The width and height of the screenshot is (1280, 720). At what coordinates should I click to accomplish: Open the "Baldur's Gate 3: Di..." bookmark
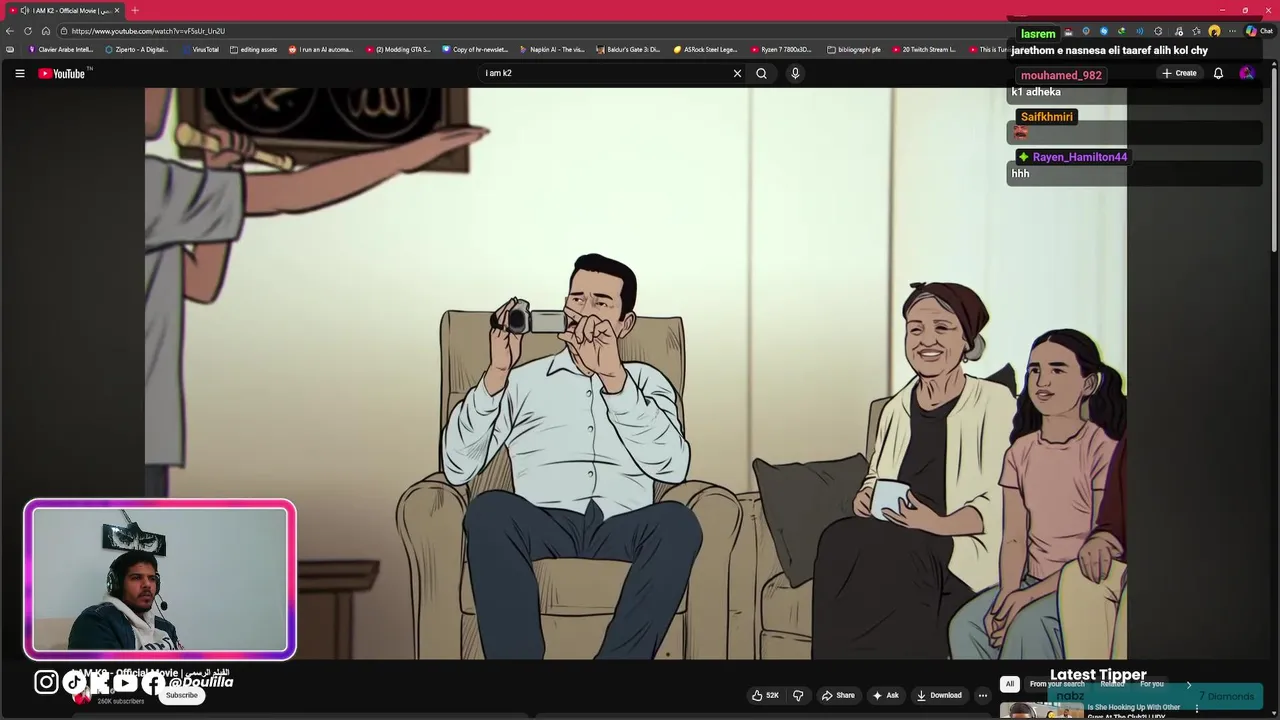(x=629, y=49)
